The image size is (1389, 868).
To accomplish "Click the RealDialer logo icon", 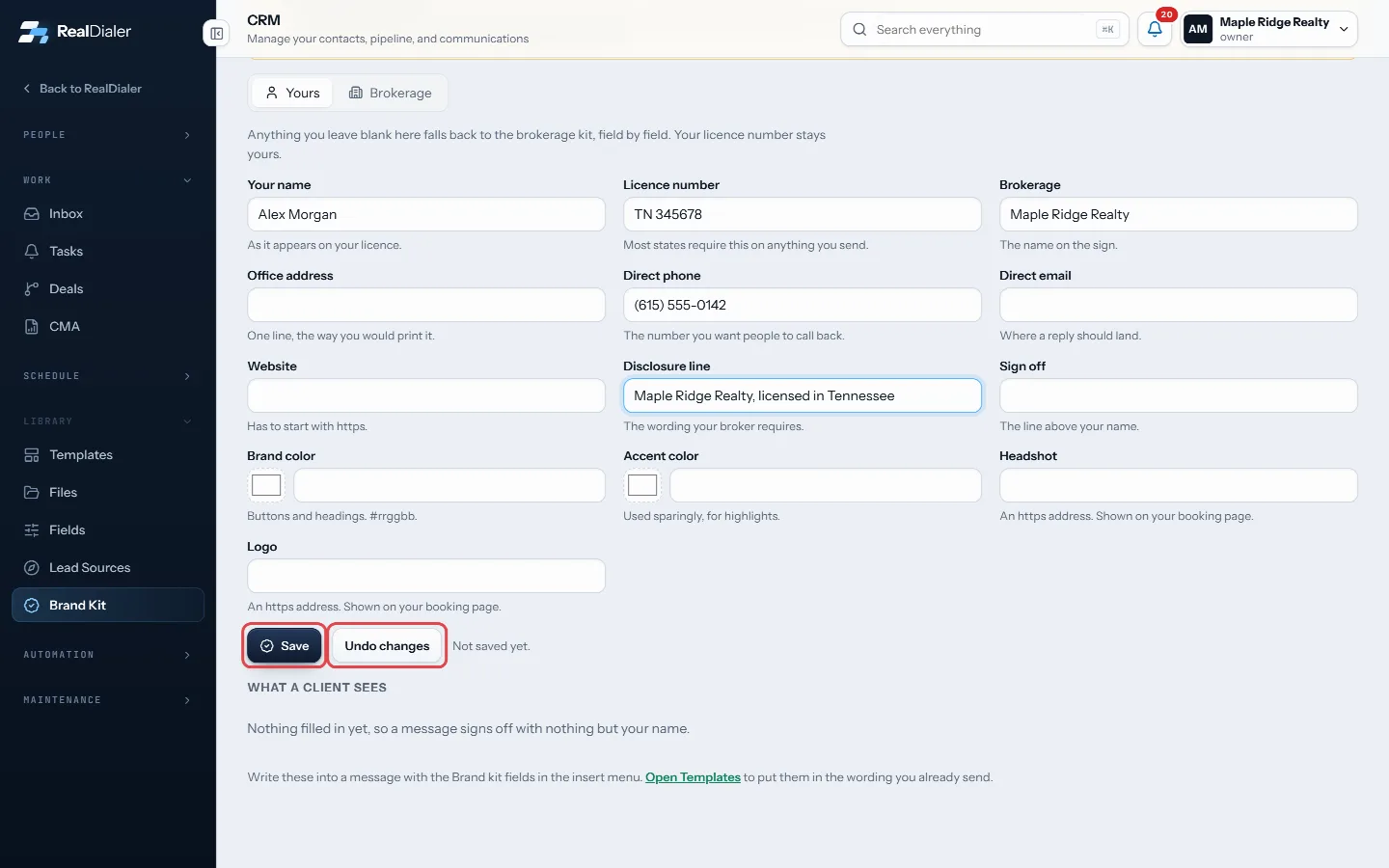I will pyautogui.click(x=33, y=32).
